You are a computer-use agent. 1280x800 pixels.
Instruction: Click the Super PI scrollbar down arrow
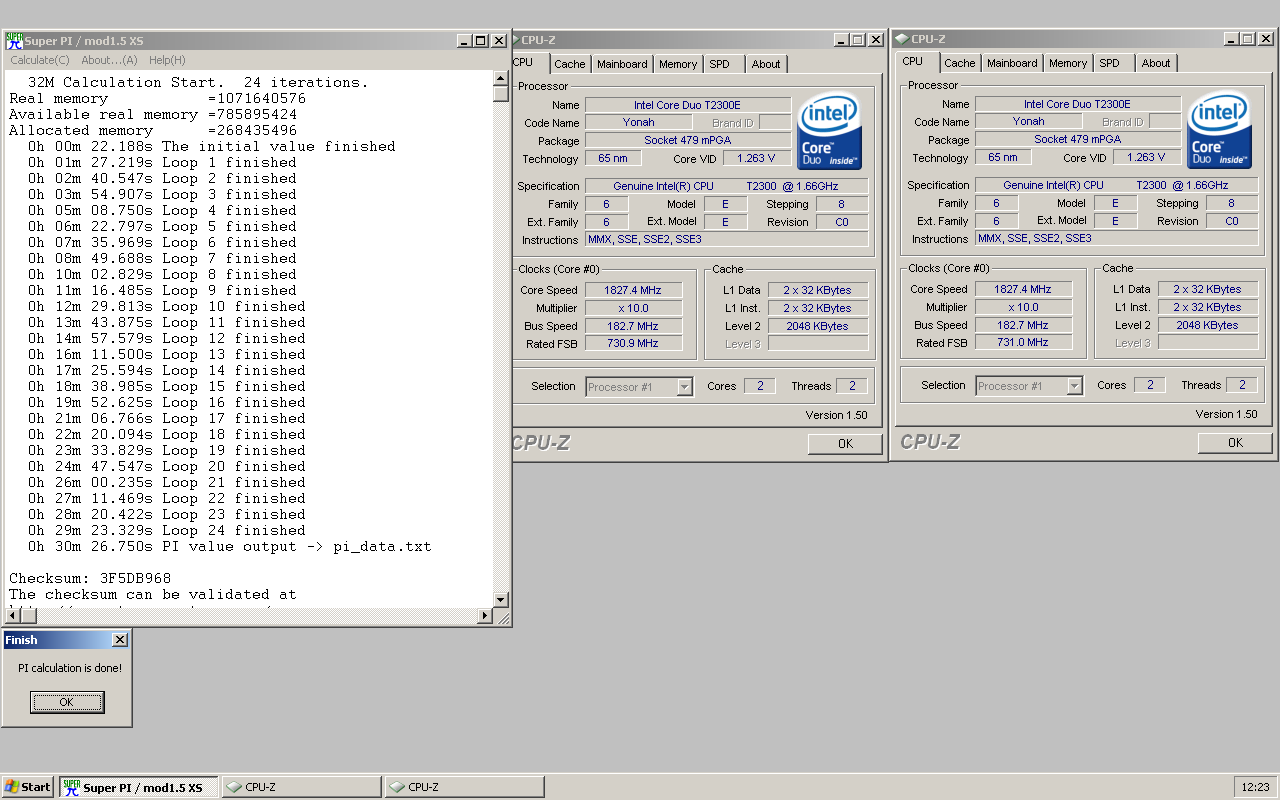pos(501,599)
